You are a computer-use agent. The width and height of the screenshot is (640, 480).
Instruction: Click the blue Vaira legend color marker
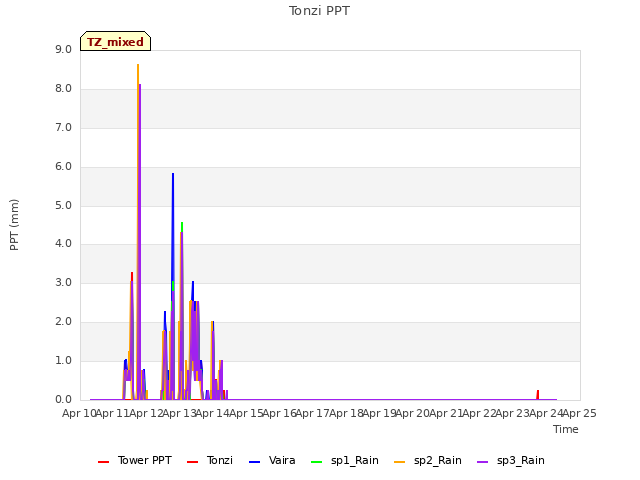point(254,462)
